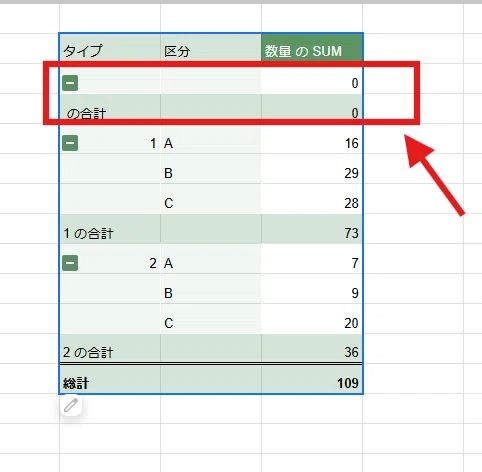The width and height of the screenshot is (482, 472).
Task: Click the の合計 blank subtotal label
Action: (86, 113)
